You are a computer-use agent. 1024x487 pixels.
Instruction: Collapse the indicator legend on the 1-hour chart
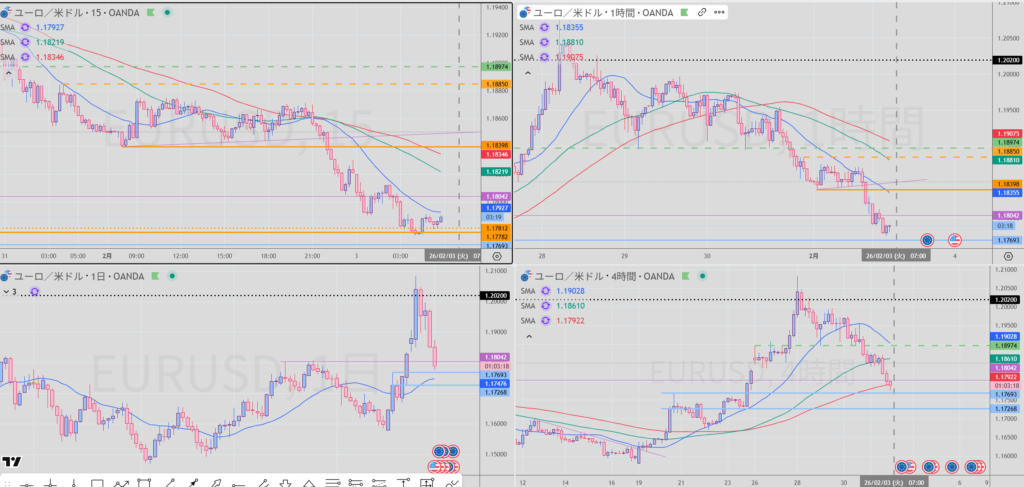click(526, 73)
